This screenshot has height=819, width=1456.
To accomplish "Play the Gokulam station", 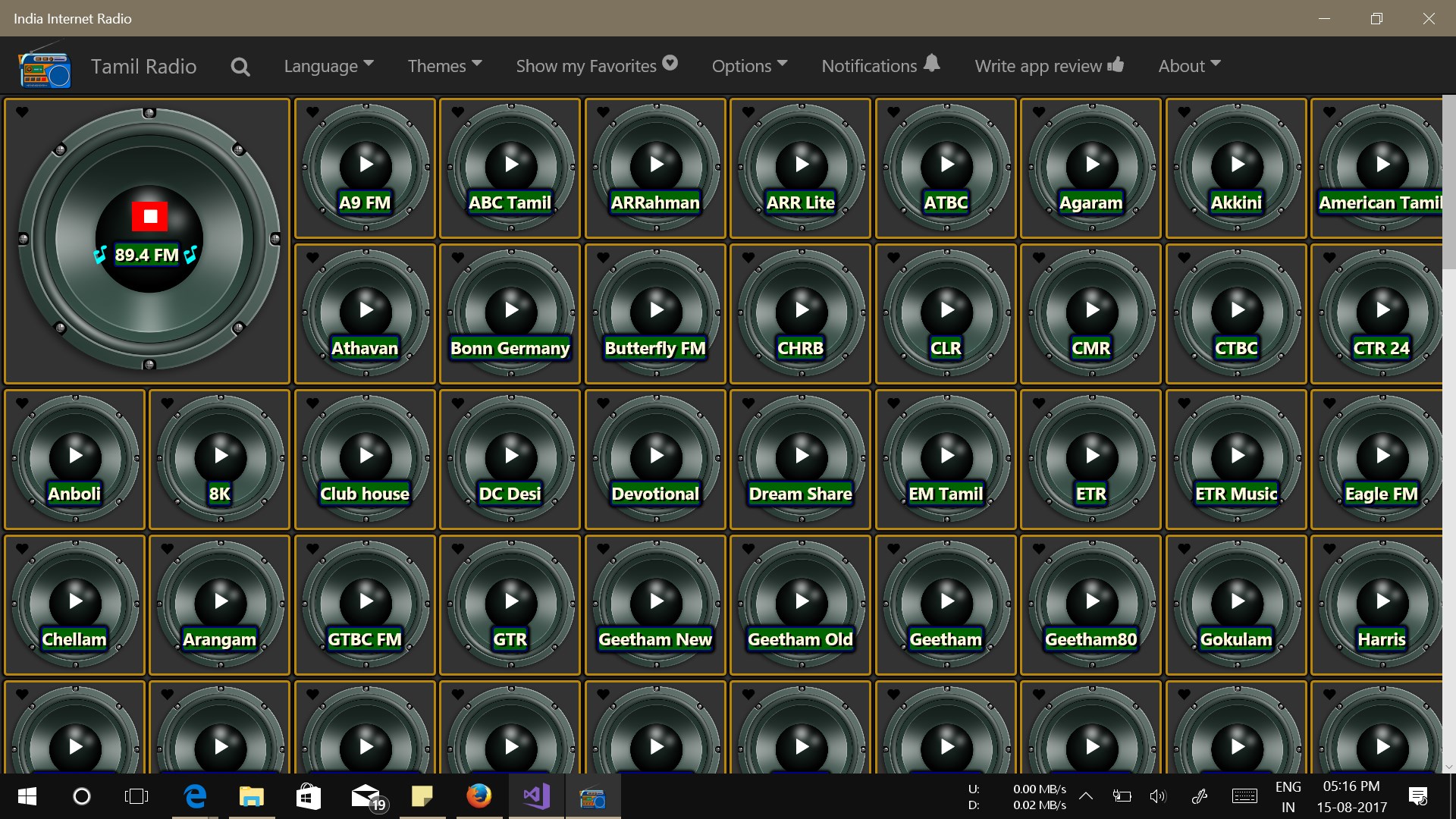I will [1238, 601].
